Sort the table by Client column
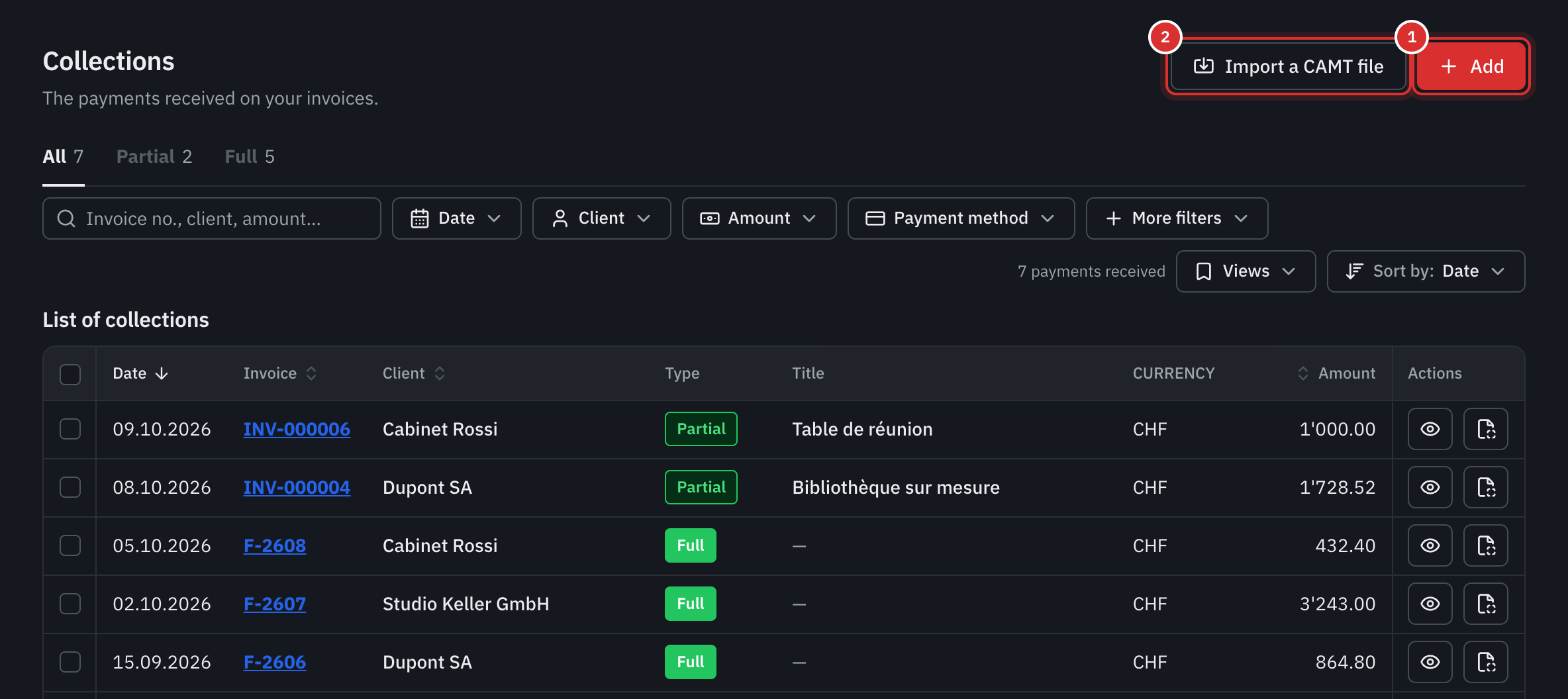The image size is (1568, 699). click(x=414, y=373)
